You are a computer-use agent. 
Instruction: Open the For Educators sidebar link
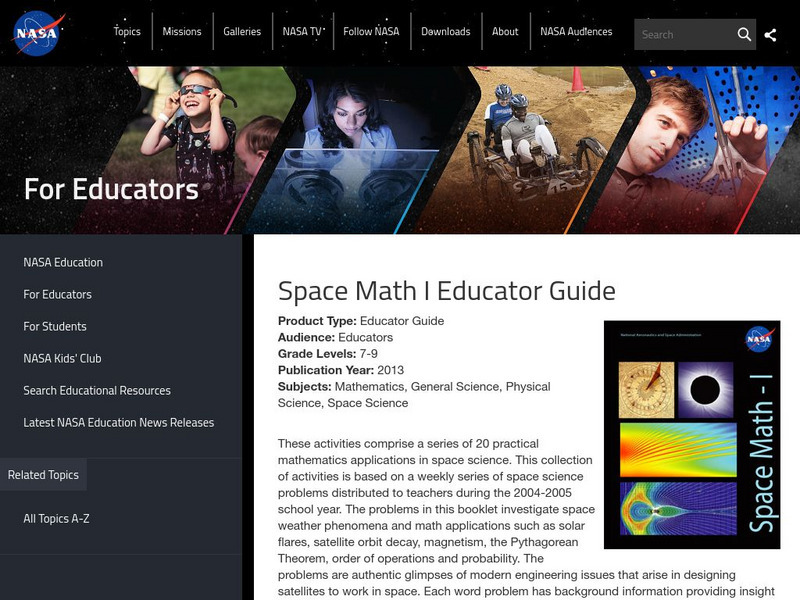coord(57,294)
